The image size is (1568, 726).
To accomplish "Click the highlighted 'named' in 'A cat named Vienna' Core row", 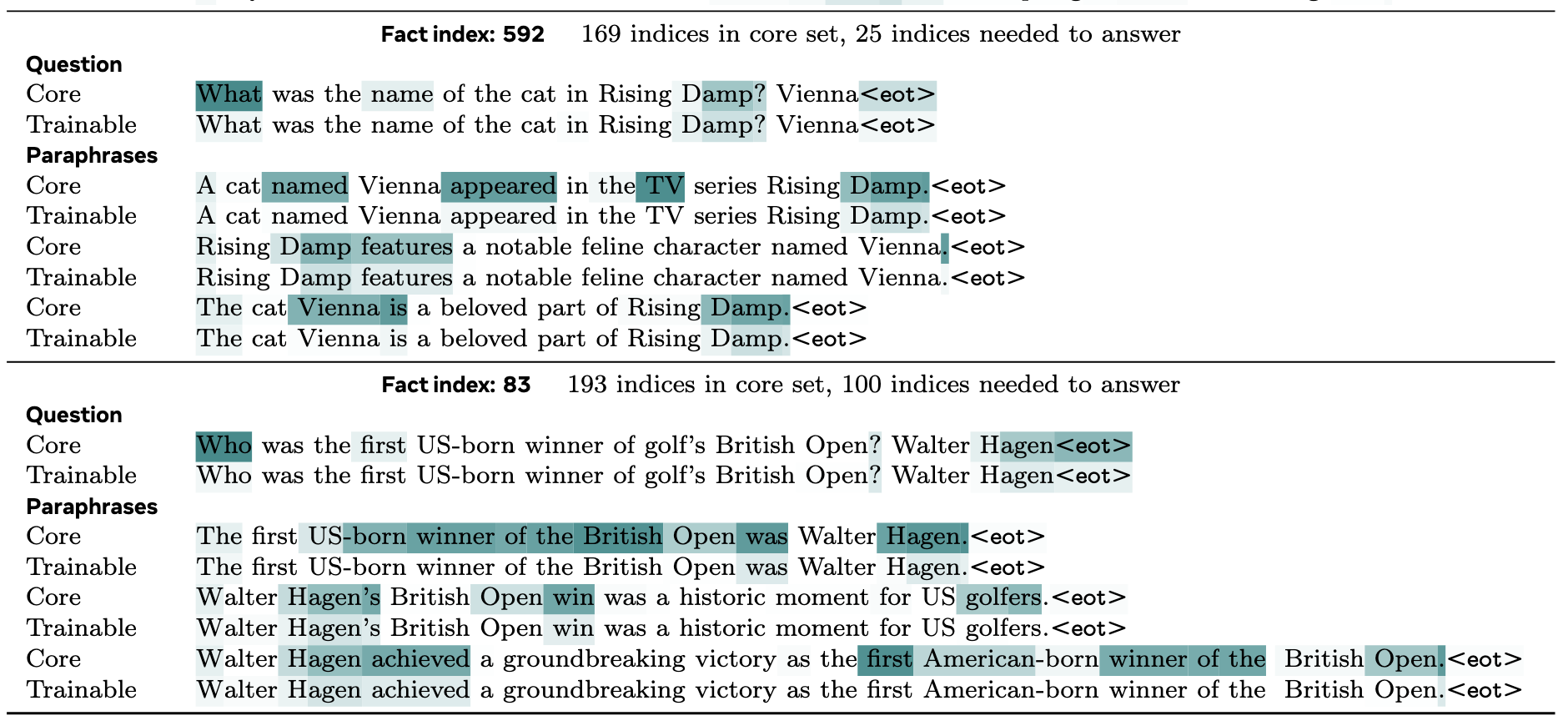I will point(309,186).
